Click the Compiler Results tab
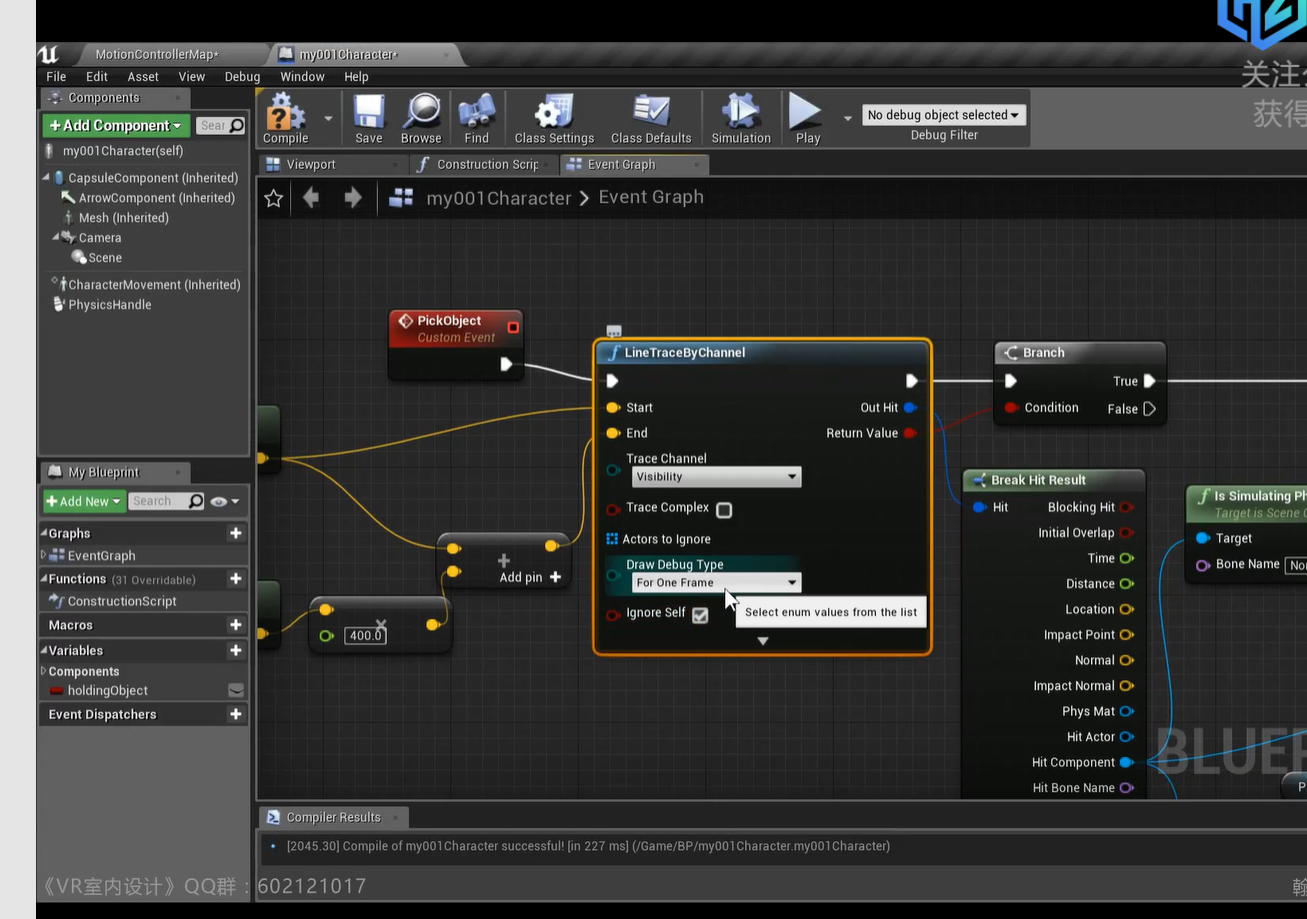This screenshot has height=919, width=1307. click(x=333, y=817)
